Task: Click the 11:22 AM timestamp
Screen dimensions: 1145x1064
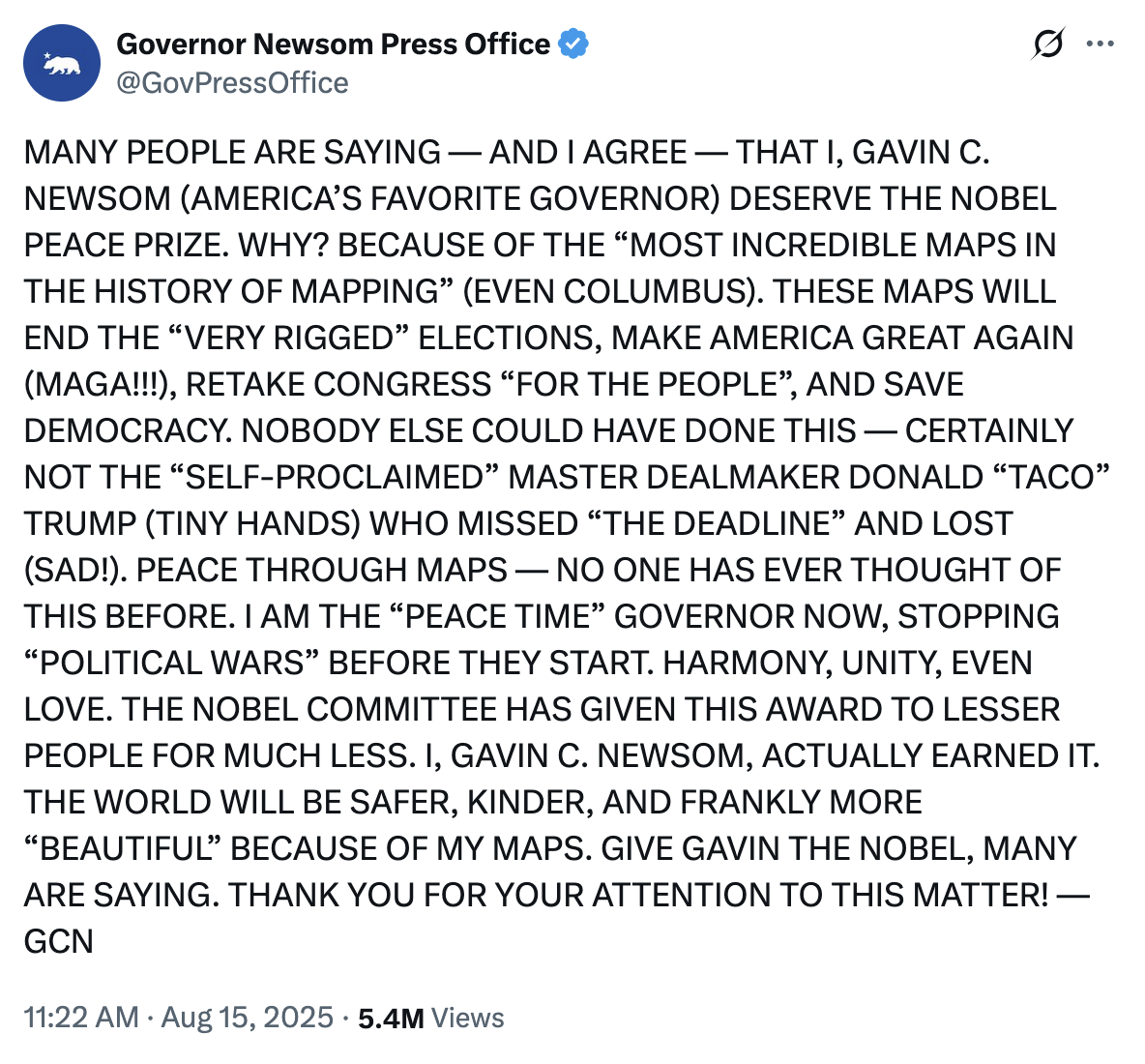Action: pyautogui.click(x=81, y=1018)
